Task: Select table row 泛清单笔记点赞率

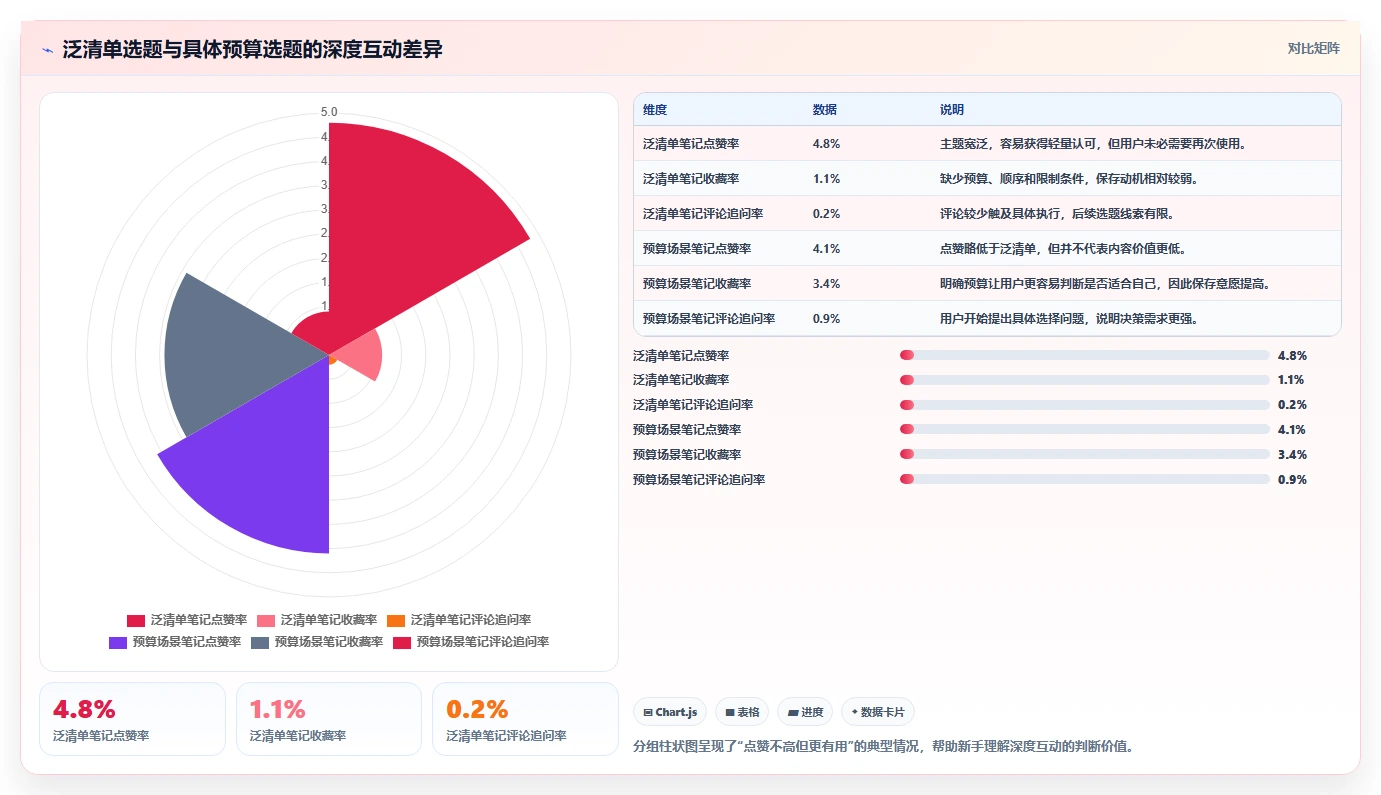Action: [987, 143]
